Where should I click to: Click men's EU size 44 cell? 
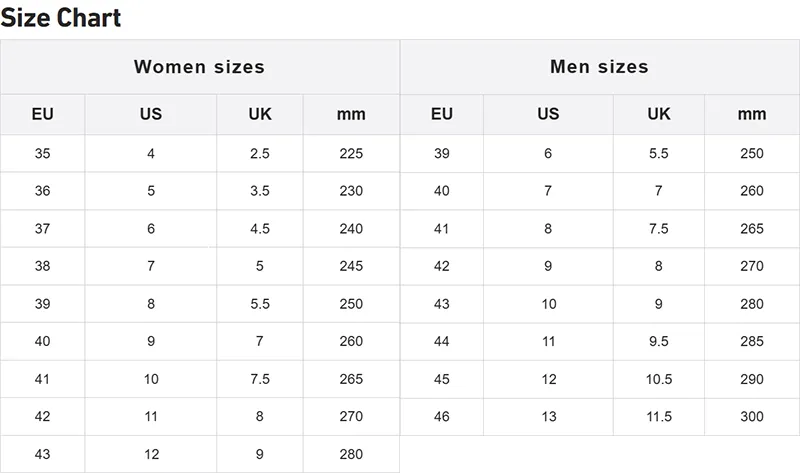(442, 341)
